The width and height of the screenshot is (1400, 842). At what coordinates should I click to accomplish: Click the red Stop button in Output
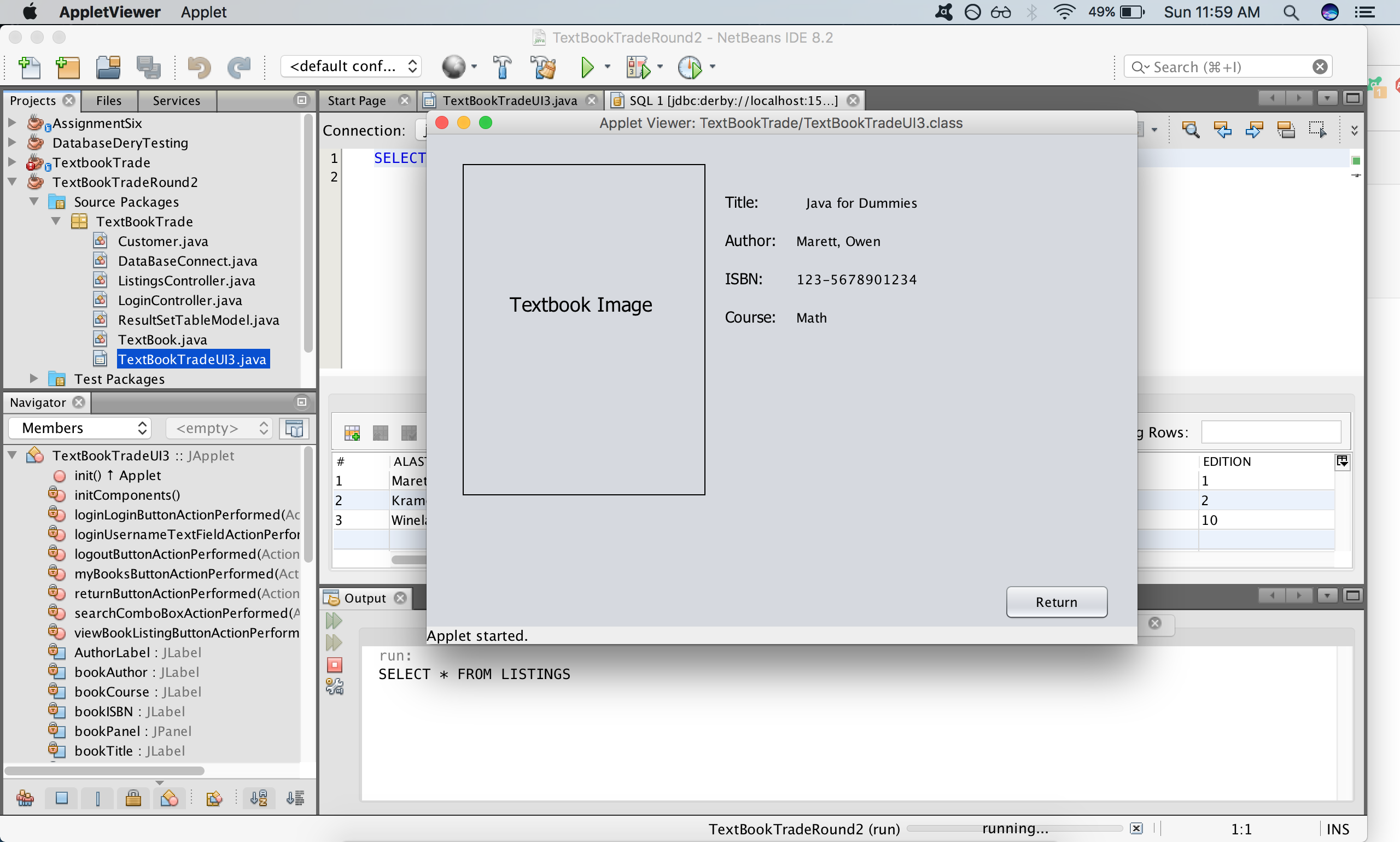pyautogui.click(x=335, y=664)
